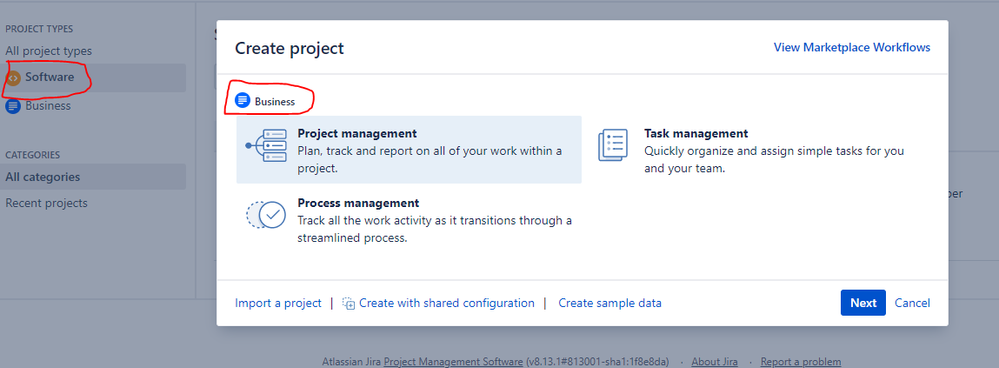Click the shared configuration icon
This screenshot has height=368, width=999.
pos(349,304)
